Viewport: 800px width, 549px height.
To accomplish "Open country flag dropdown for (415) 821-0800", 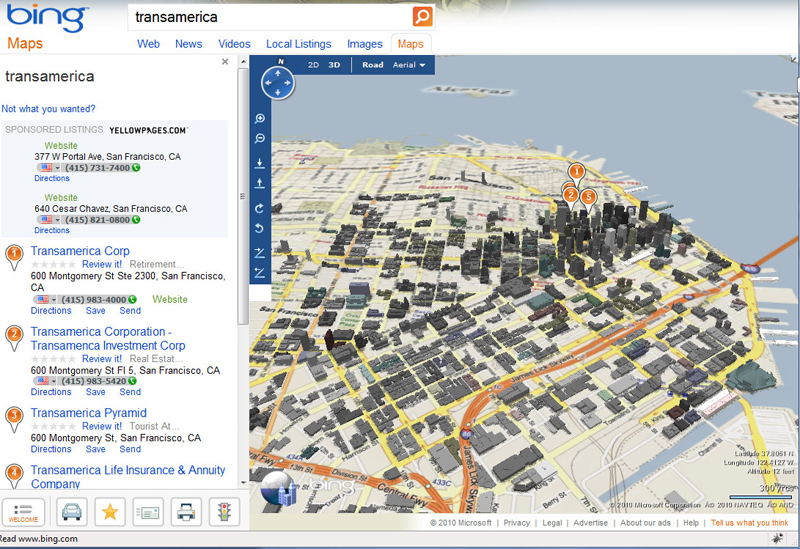I will click(x=49, y=220).
